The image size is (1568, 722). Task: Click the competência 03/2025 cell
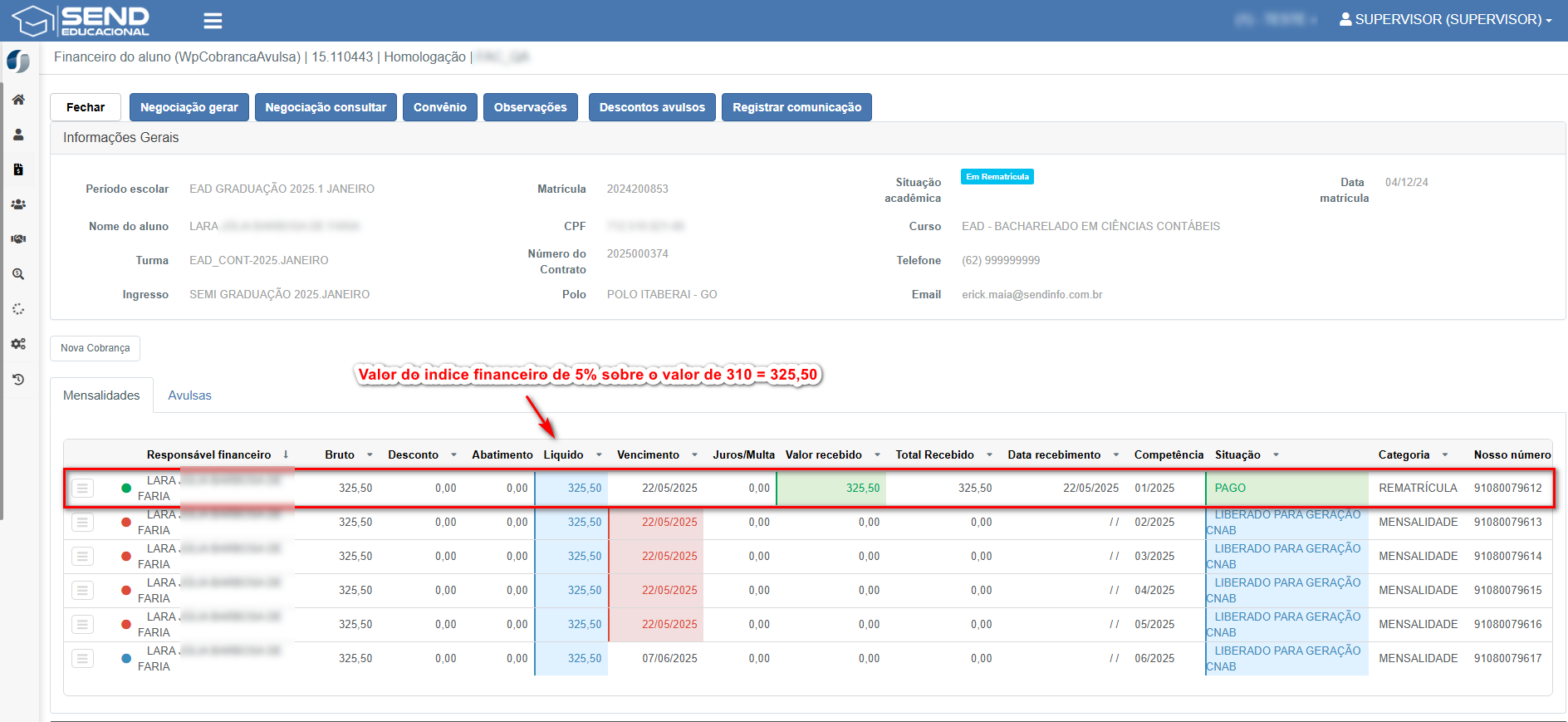coord(1154,557)
